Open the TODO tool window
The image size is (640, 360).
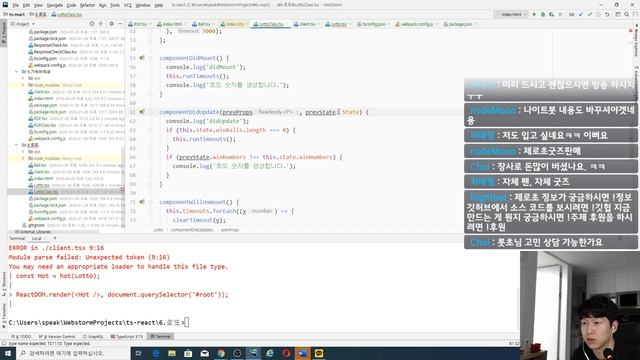click(22, 336)
